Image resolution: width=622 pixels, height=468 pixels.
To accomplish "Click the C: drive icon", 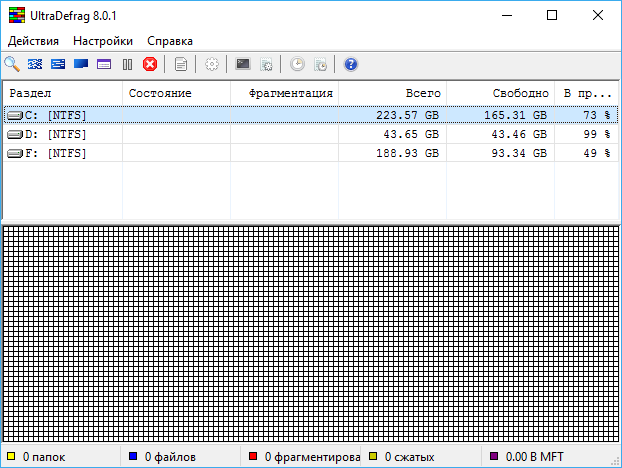I will point(15,115).
